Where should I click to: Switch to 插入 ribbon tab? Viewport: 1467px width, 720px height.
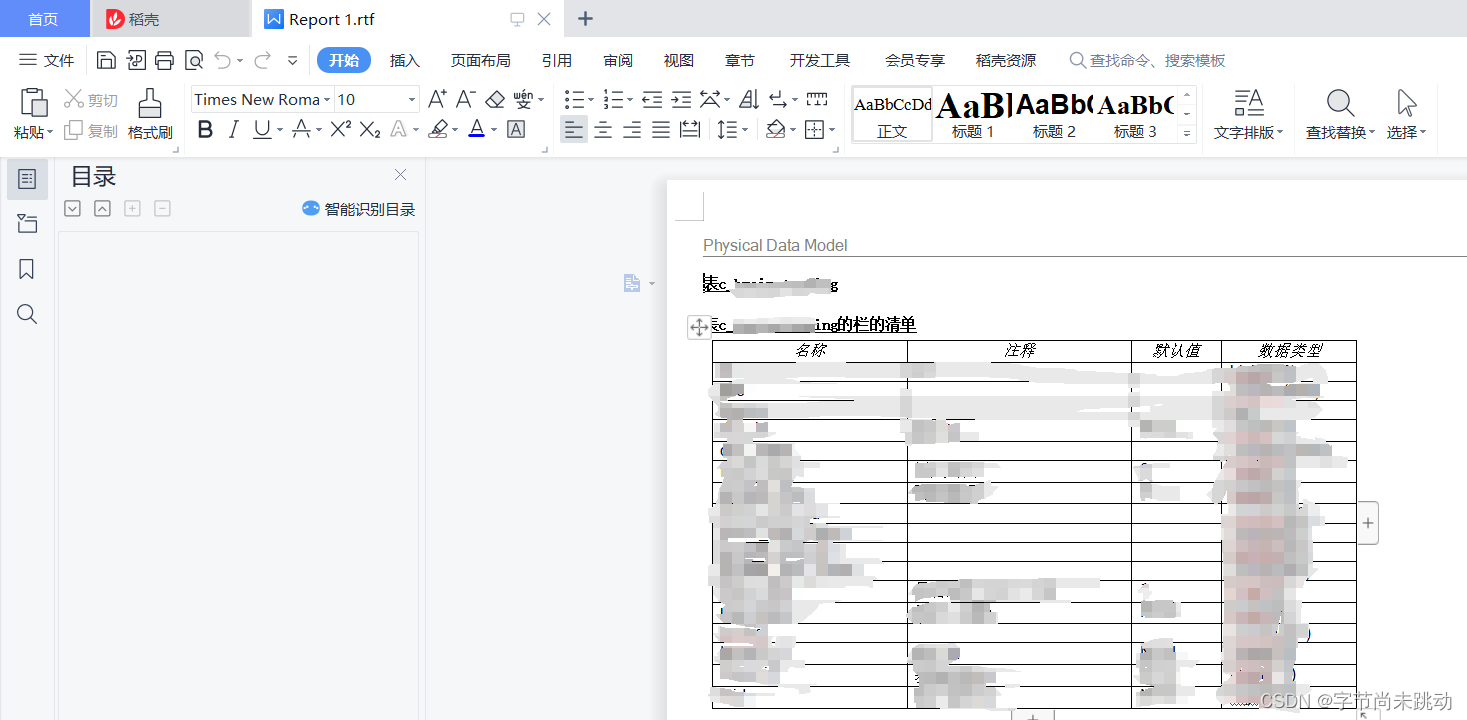(405, 60)
